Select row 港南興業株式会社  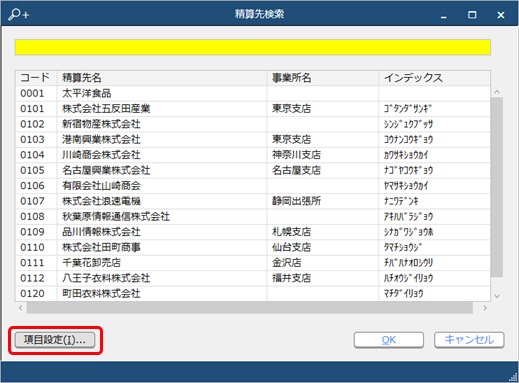tap(253, 139)
